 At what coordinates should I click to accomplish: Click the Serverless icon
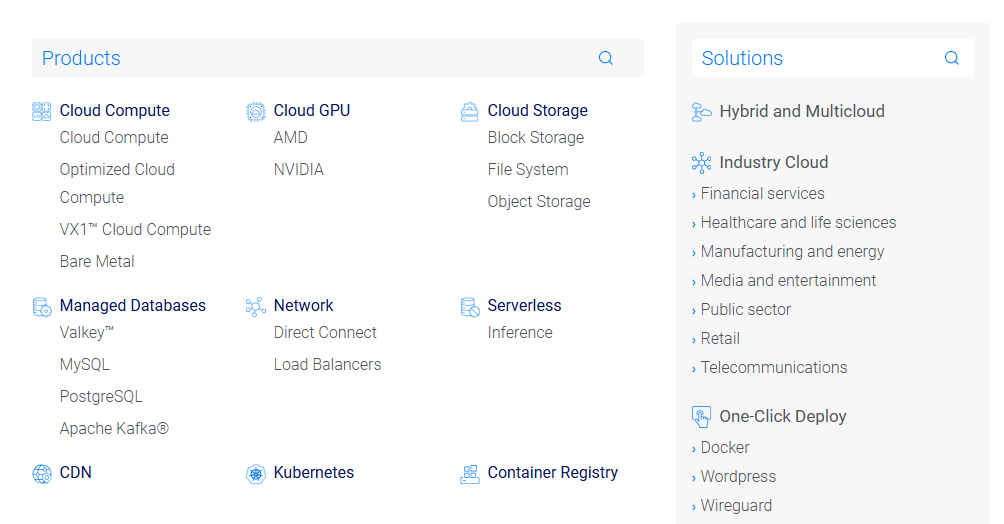[469, 307]
